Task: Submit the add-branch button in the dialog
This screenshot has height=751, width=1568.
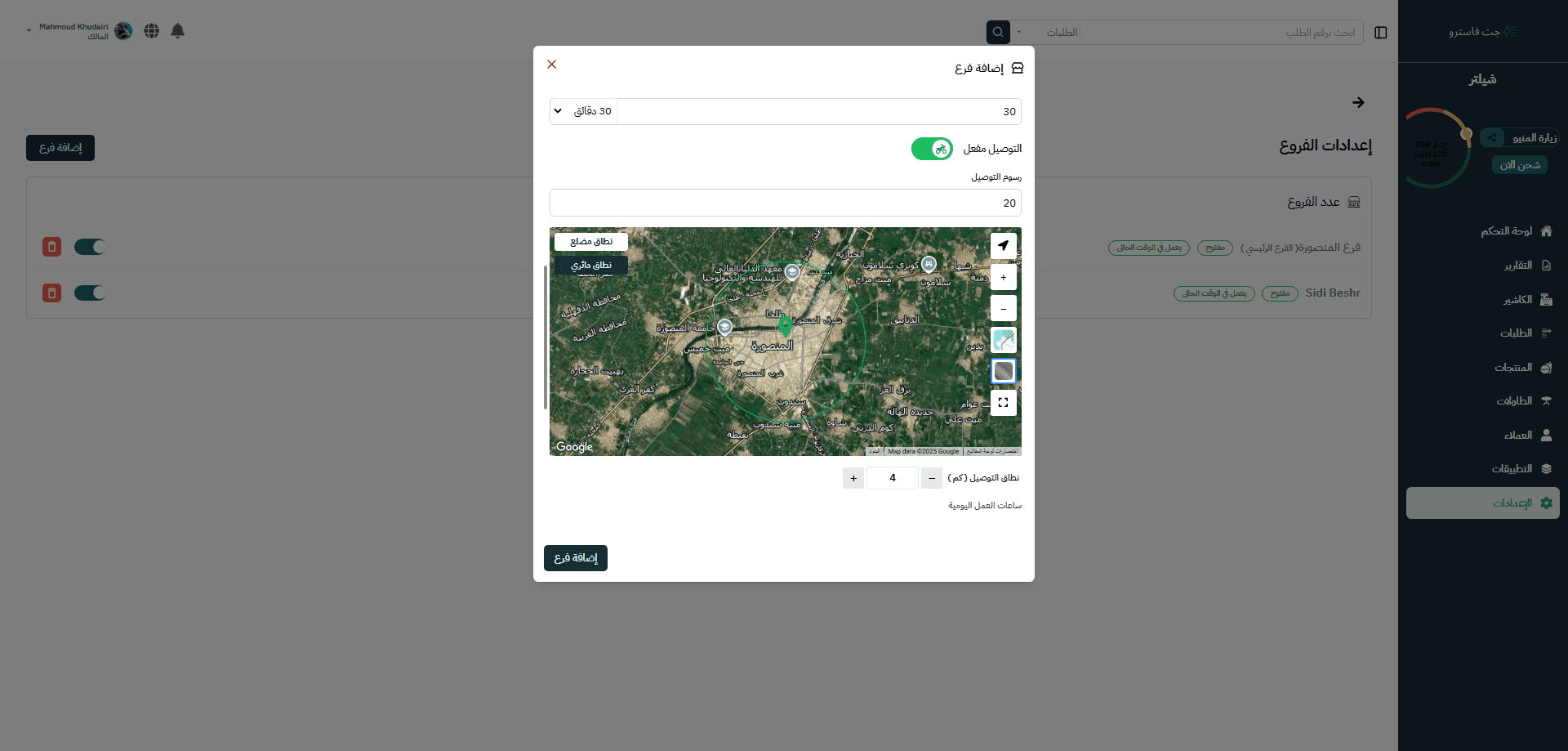Action: [575, 558]
